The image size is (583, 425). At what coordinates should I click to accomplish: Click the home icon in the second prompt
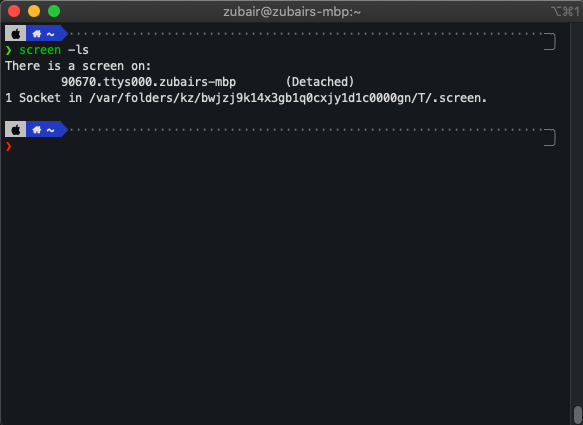(36, 130)
